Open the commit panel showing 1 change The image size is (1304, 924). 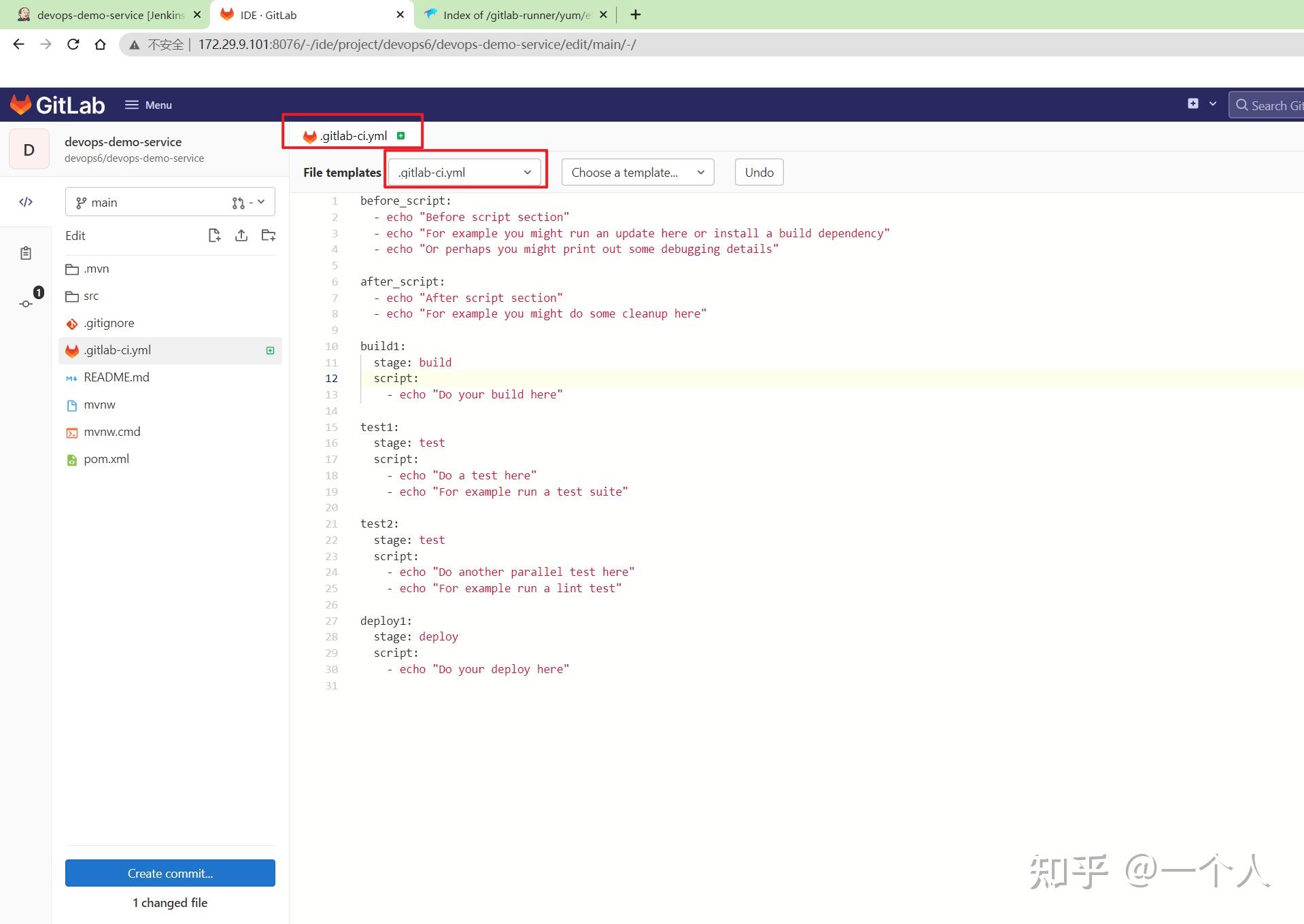pos(27,303)
